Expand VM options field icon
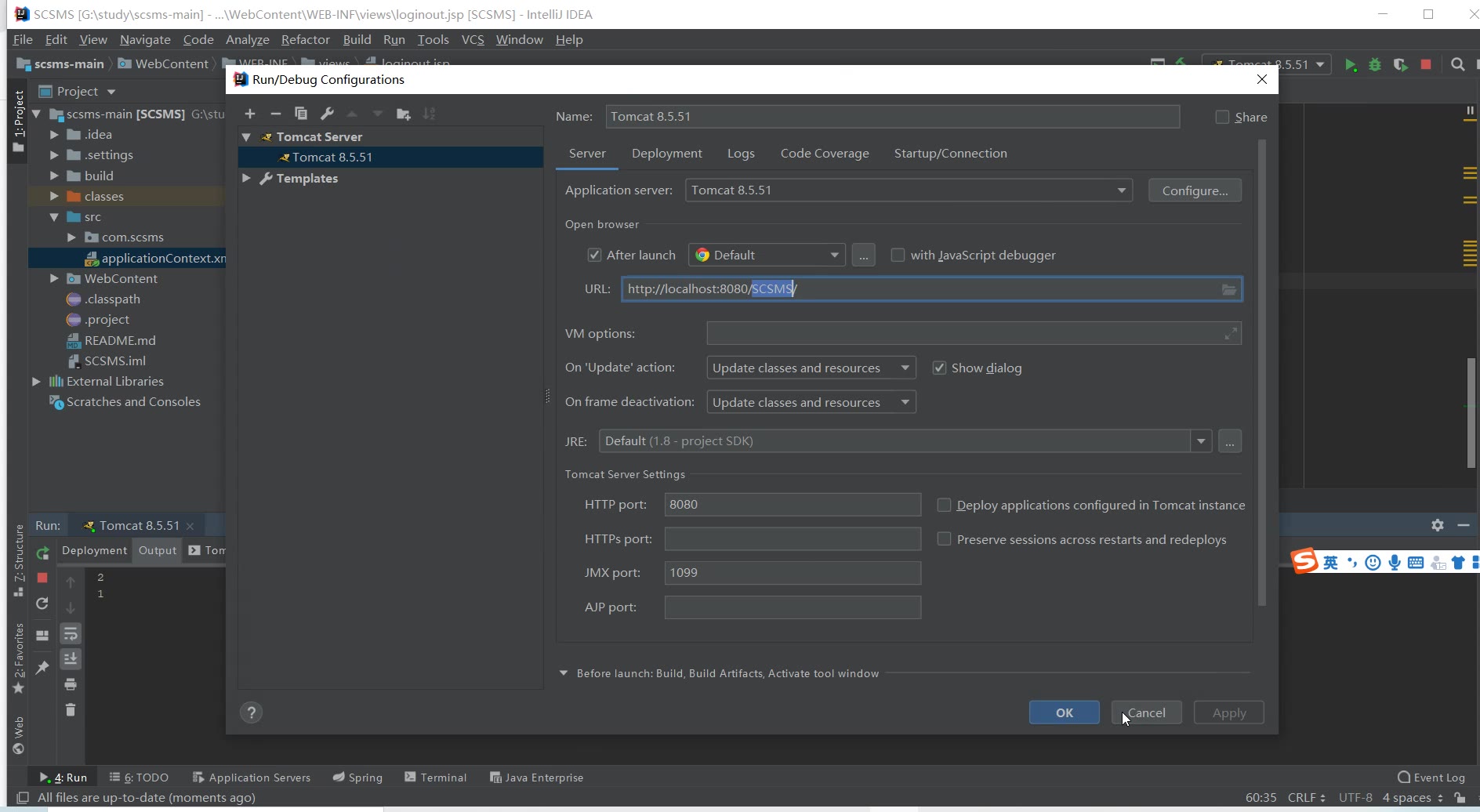The height and width of the screenshot is (812, 1480). click(1231, 334)
